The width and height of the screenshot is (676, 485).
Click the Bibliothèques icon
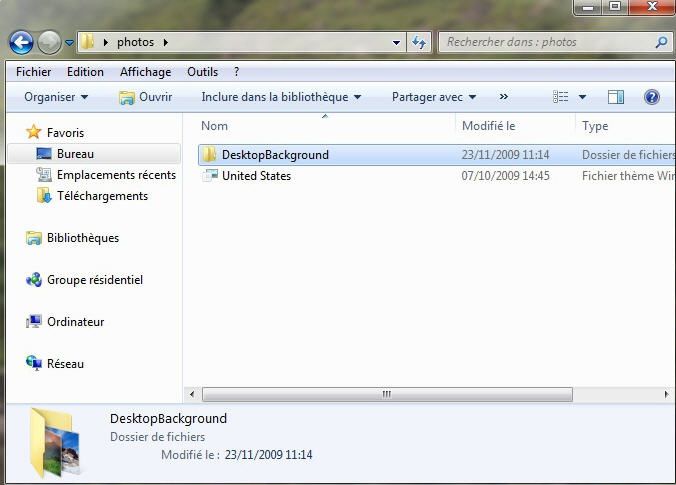tap(34, 238)
